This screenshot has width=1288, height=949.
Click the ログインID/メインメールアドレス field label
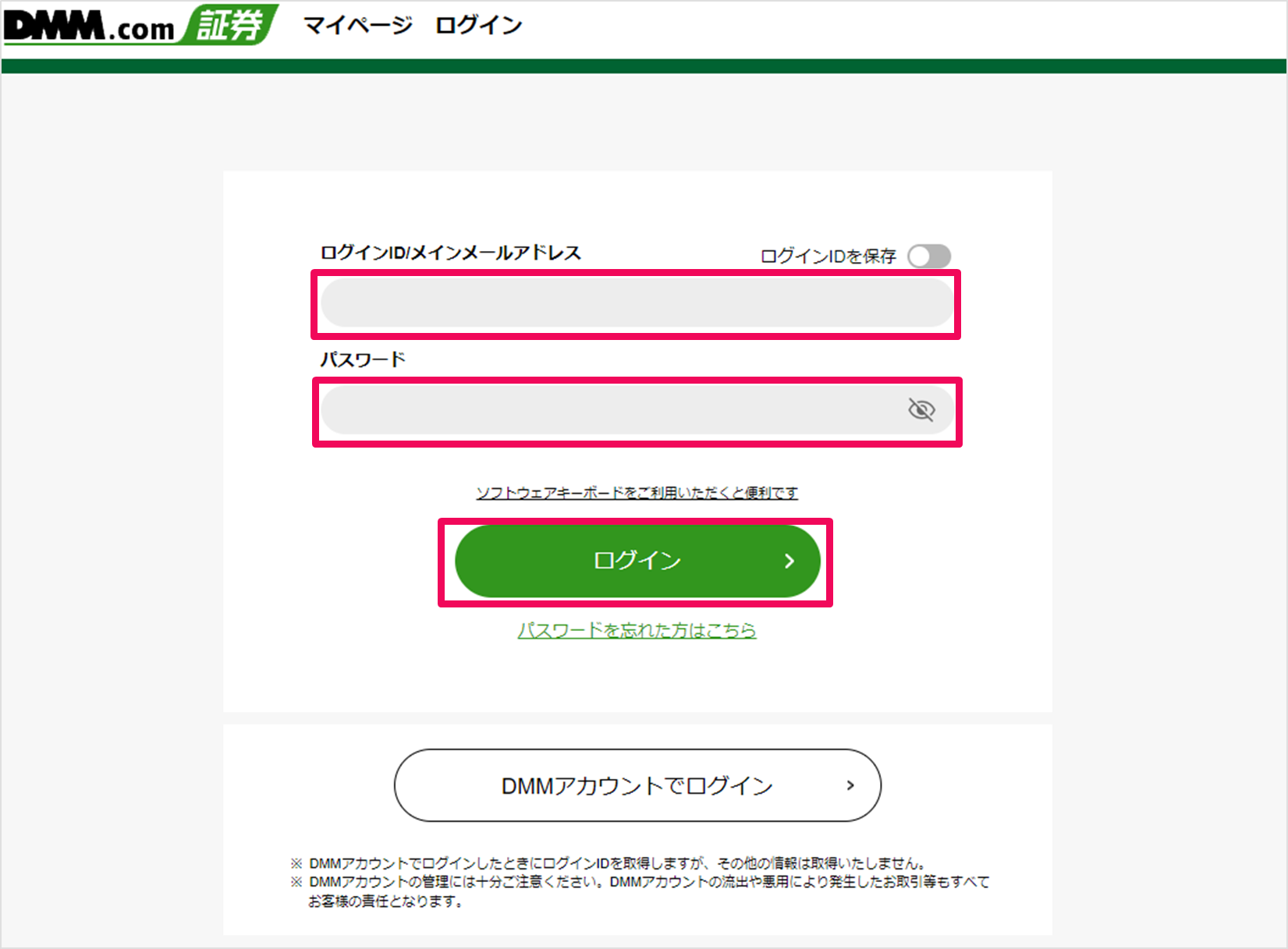450,253
